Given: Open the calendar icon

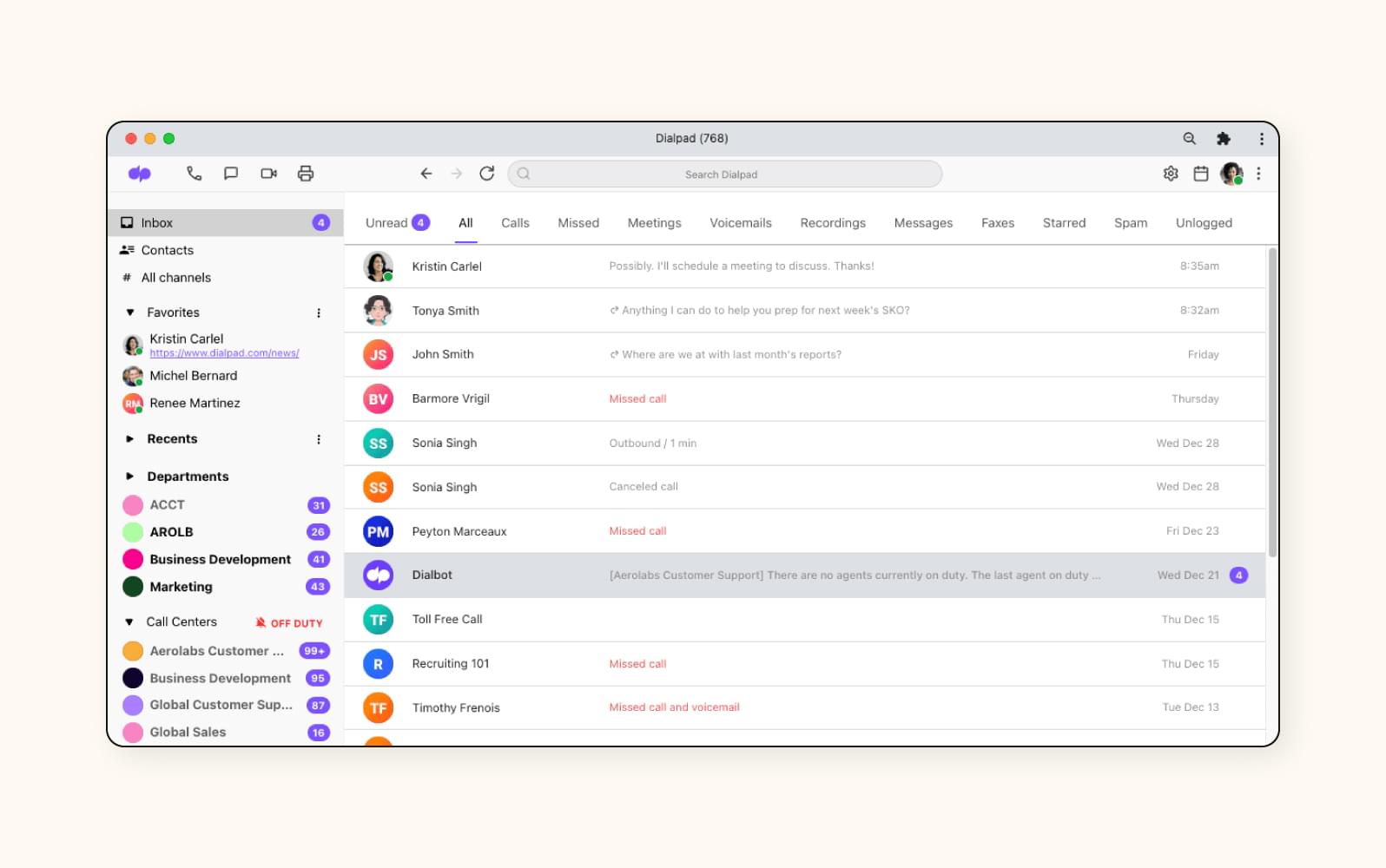Looking at the screenshot, I should tap(1201, 174).
